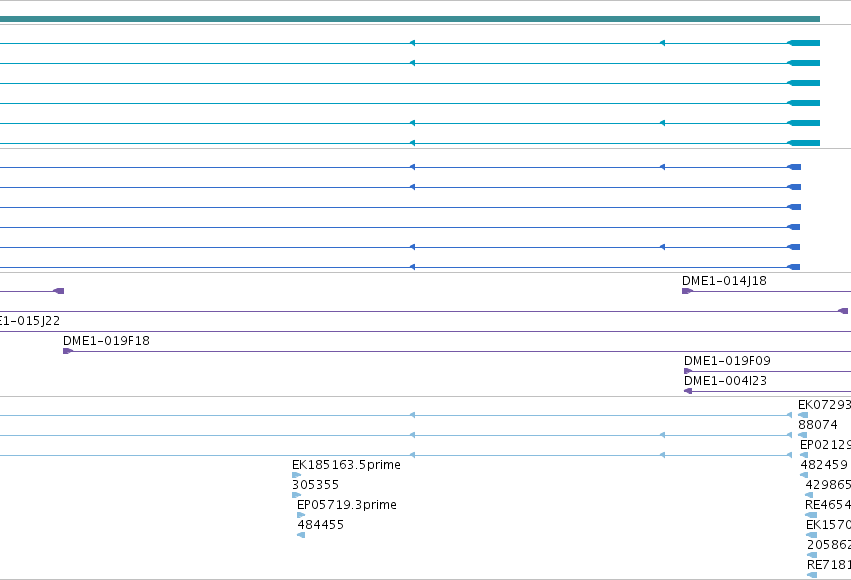Screen dimensions: 851x580
Task: Click the EK07293 label at right edge
Action: click(x=824, y=405)
